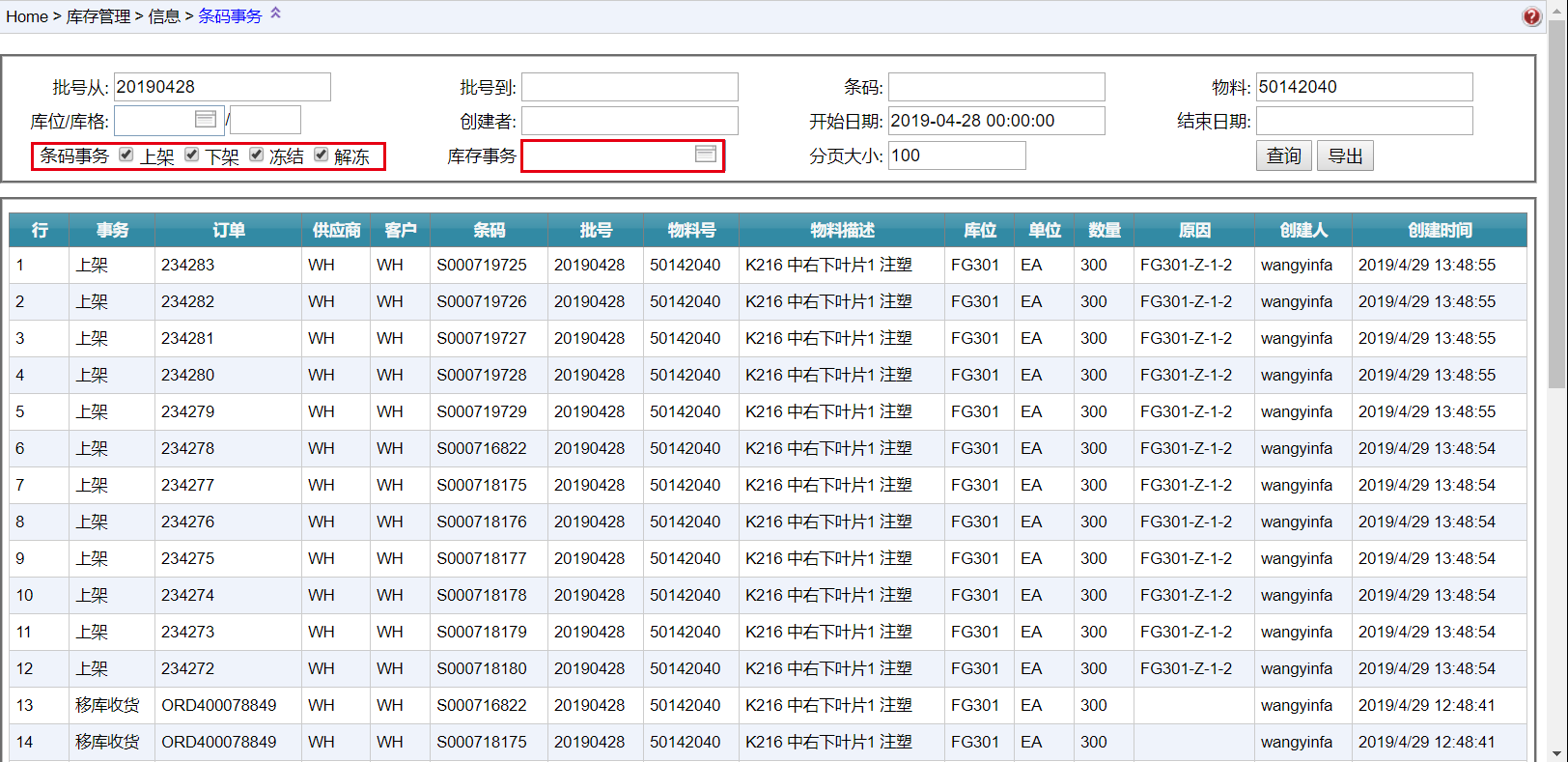This screenshot has height=762, width=1568.
Task: Collapse the breadcrumb using double-arrow icon
Action: coord(275,14)
